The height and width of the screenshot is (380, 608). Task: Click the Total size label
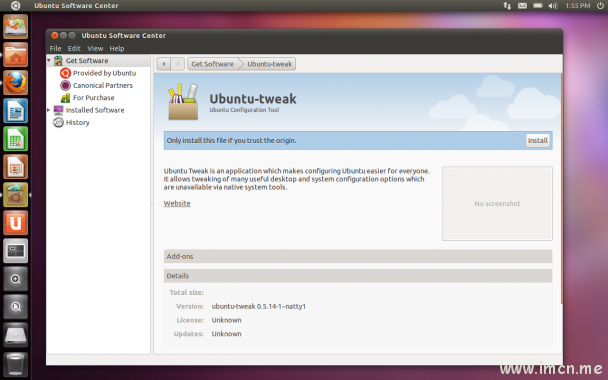tap(187, 292)
